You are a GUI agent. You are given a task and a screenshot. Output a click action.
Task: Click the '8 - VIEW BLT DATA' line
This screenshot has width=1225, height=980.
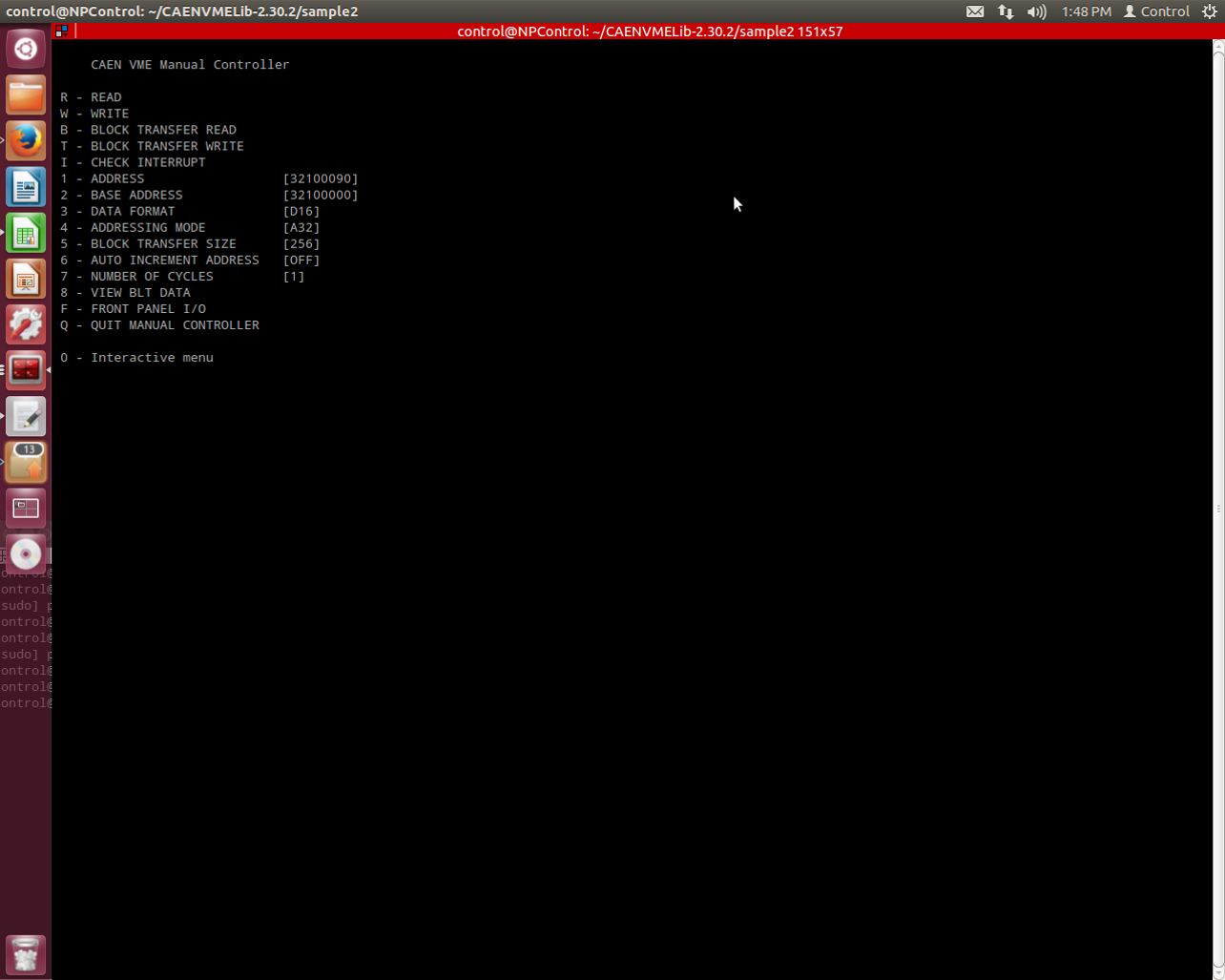[125, 292]
